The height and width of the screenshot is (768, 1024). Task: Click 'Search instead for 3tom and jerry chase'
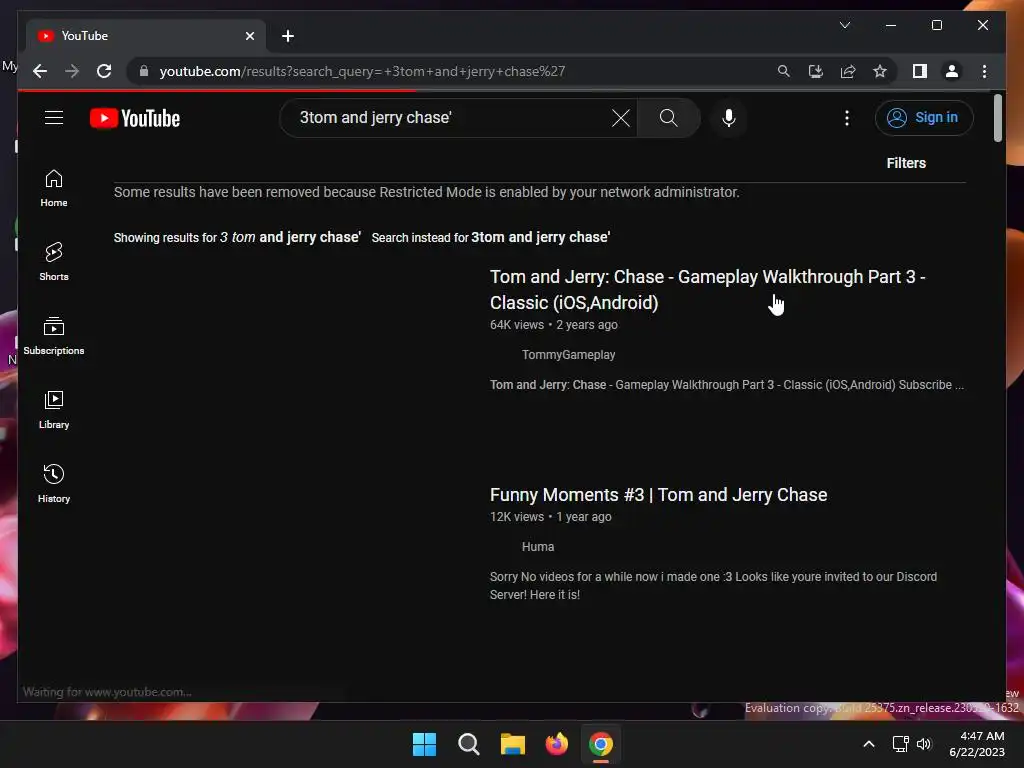pyautogui.click(x=490, y=238)
